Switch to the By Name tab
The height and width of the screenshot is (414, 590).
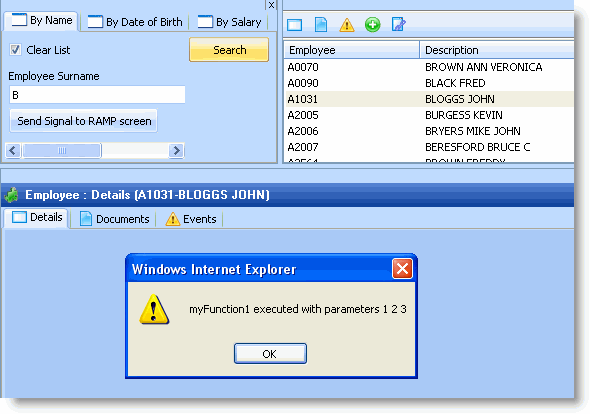tap(42, 20)
